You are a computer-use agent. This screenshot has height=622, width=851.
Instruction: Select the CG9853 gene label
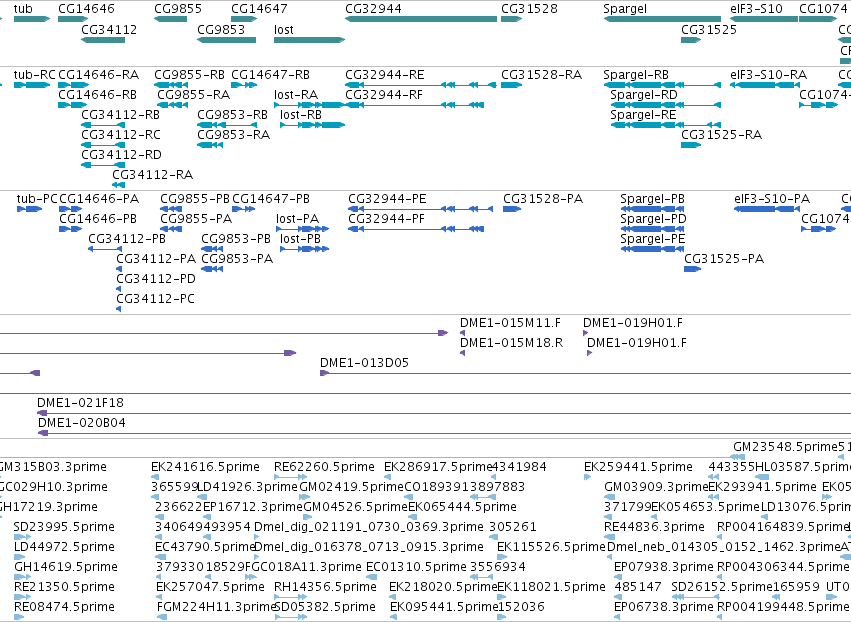(221, 29)
